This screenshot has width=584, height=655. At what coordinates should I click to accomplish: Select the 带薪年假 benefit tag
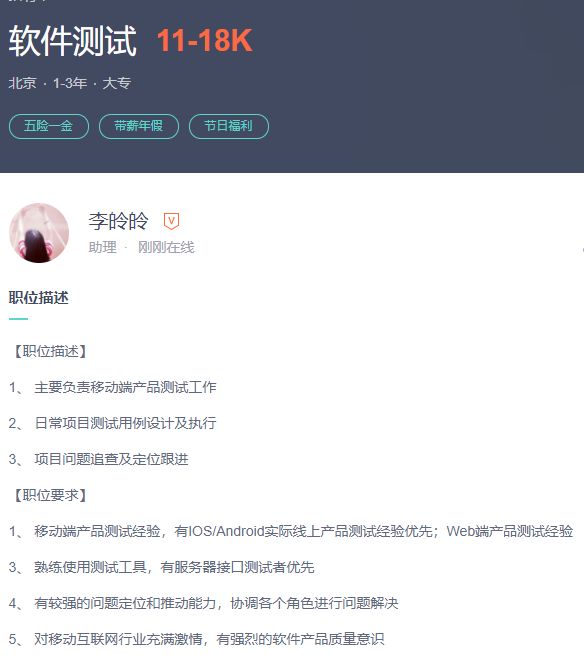(x=139, y=126)
